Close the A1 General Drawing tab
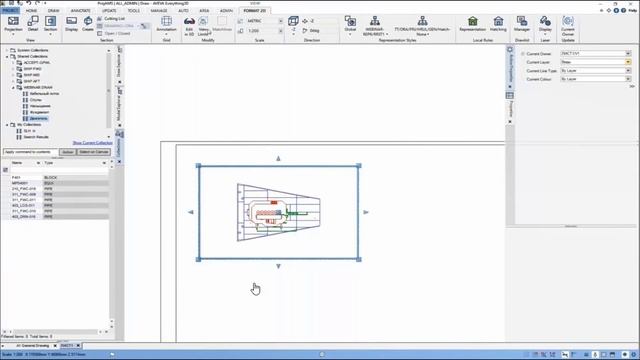The image size is (640, 360). point(55,346)
